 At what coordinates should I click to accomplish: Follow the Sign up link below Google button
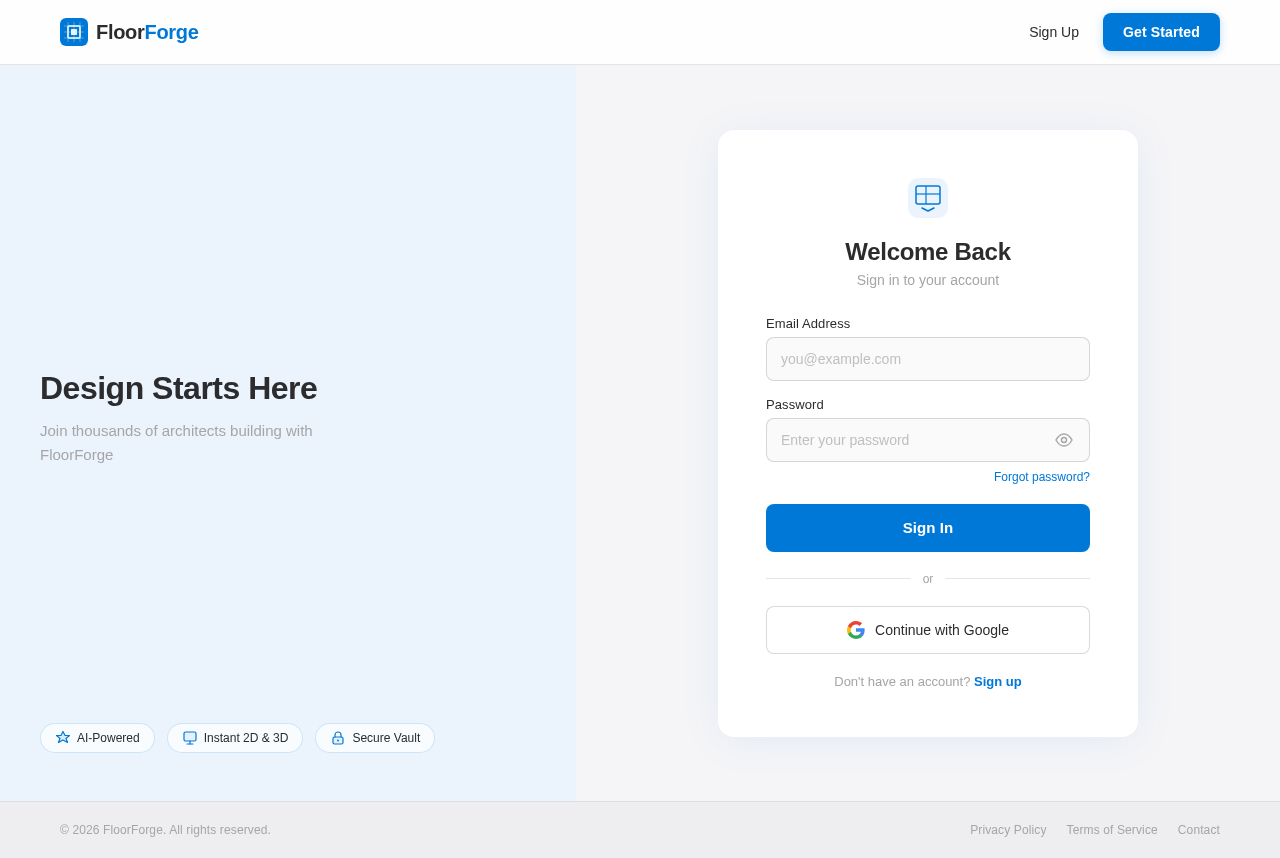(998, 682)
